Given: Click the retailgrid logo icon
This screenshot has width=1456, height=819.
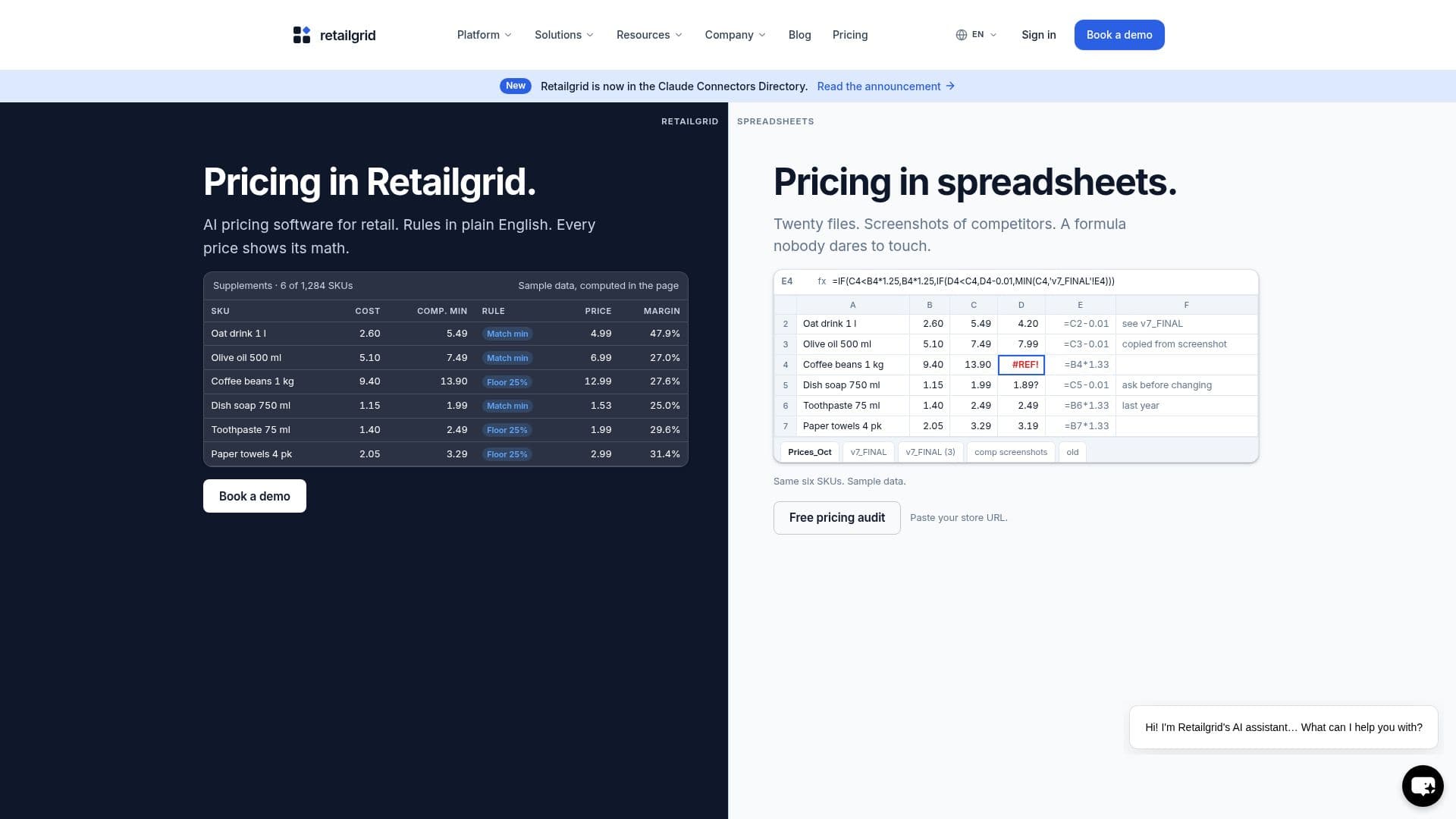Looking at the screenshot, I should point(302,35).
